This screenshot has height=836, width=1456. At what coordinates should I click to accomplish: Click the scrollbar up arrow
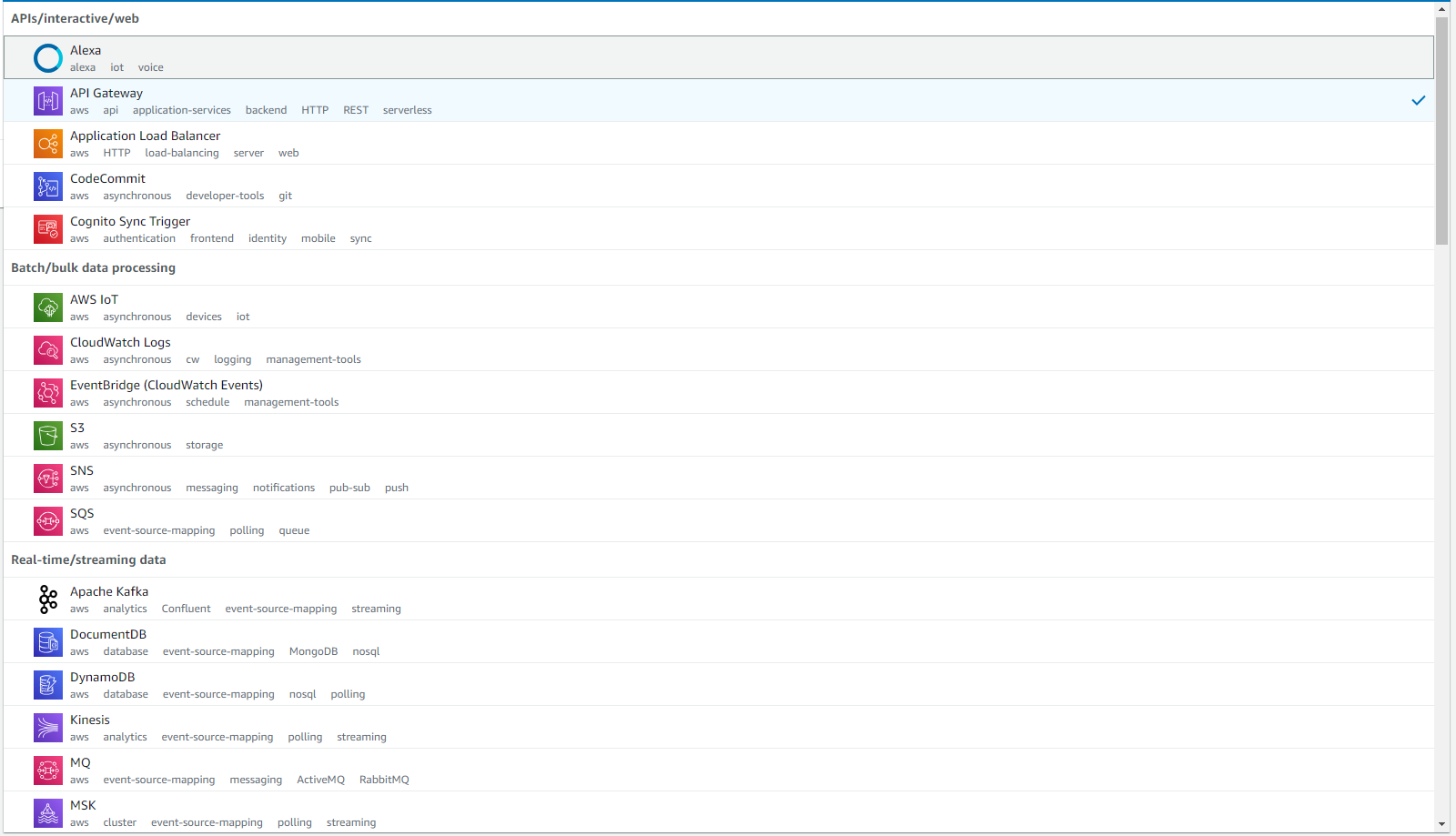[x=1442, y=9]
